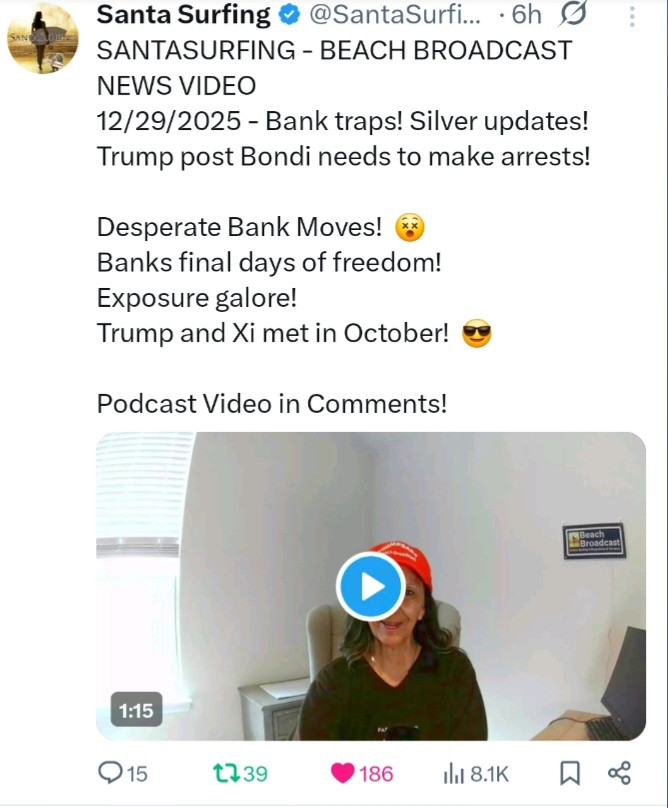Image resolution: width=668 pixels, height=808 pixels.
Task: Click the reply speech bubble icon
Action: click(x=109, y=772)
